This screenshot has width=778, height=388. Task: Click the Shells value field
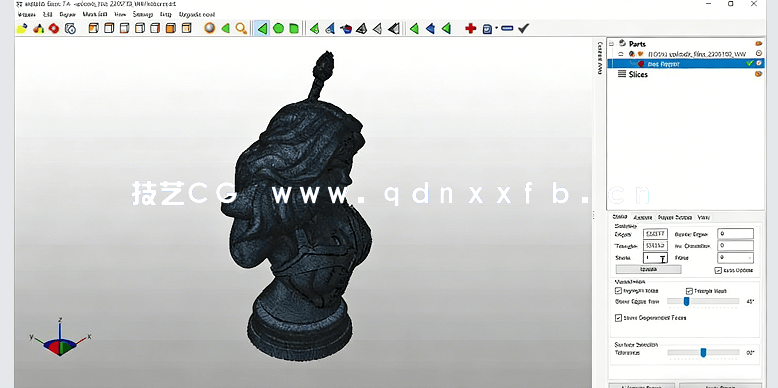[655, 258]
